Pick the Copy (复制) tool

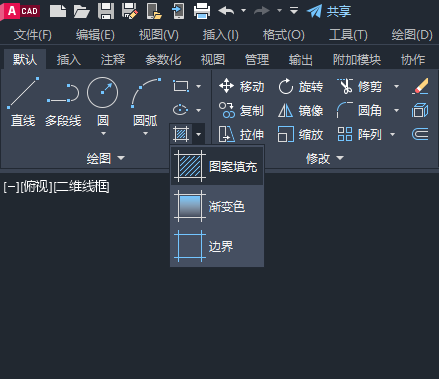click(242, 110)
